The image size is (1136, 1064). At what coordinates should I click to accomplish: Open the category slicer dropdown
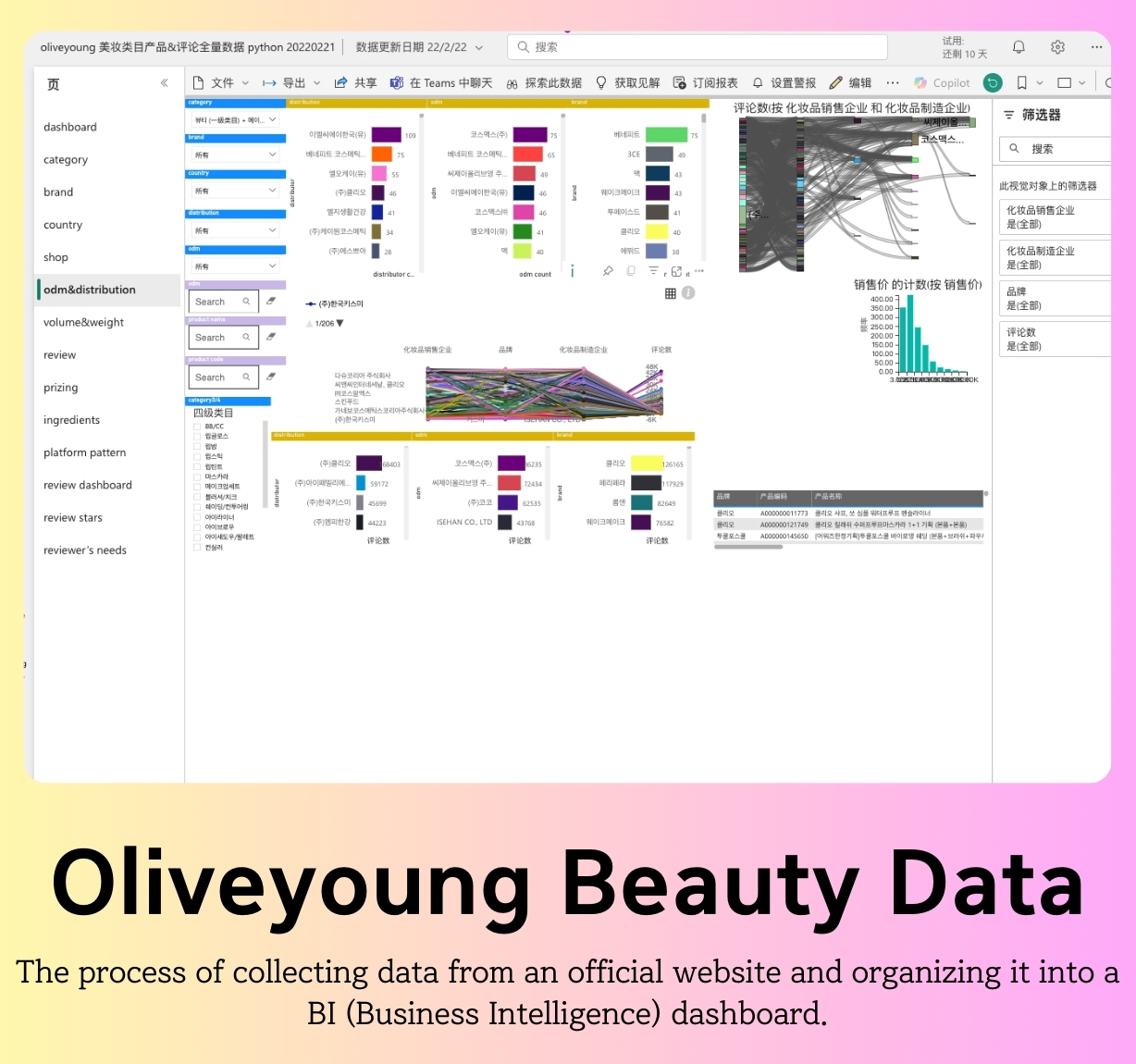click(235, 119)
